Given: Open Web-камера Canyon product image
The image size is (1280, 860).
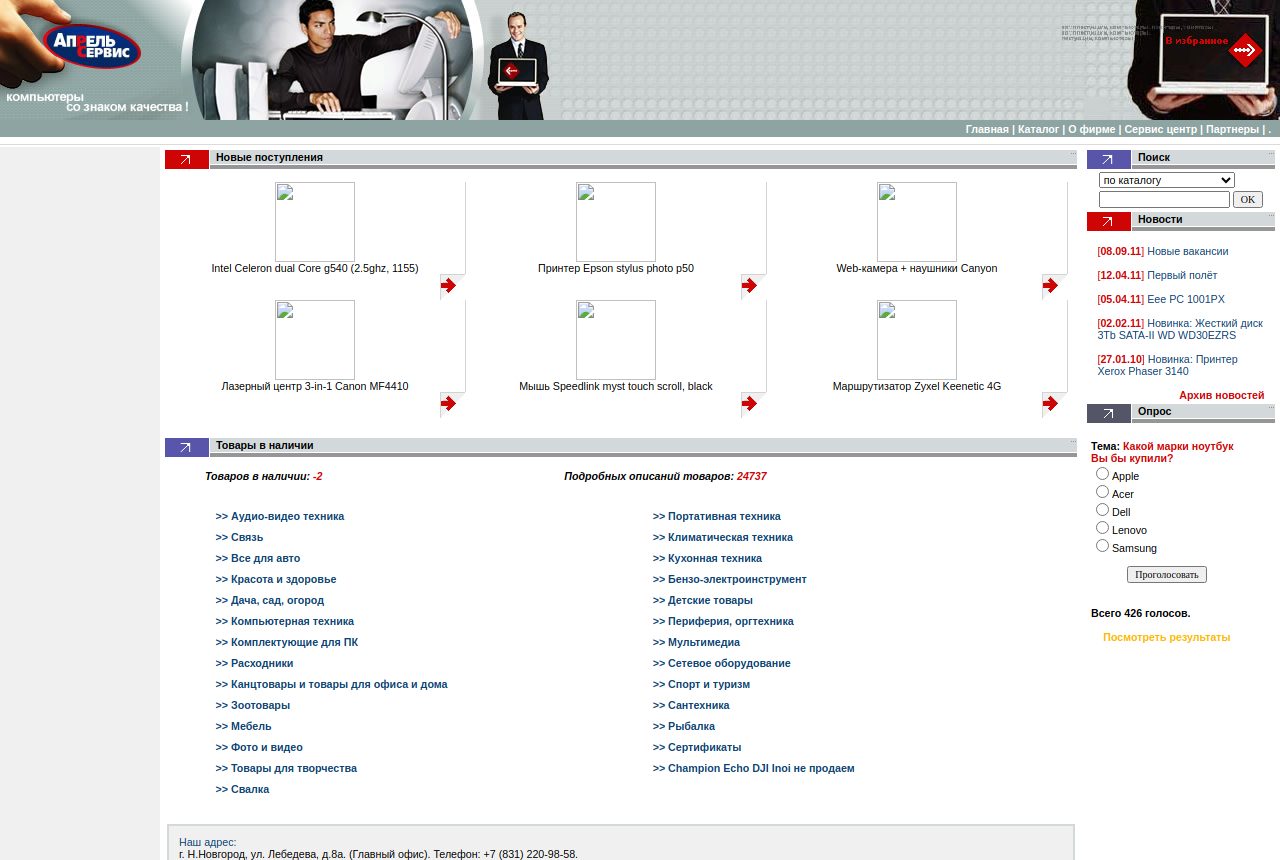Looking at the screenshot, I should coord(917,222).
